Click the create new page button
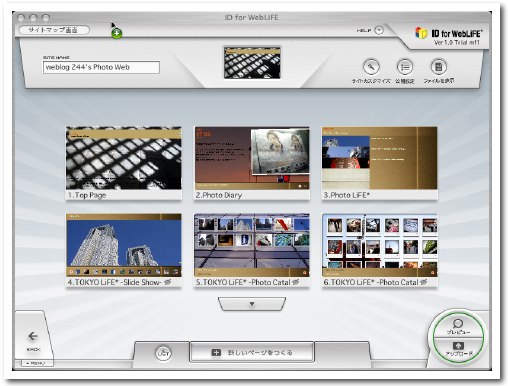This screenshot has height=386, width=508. (x=252, y=352)
